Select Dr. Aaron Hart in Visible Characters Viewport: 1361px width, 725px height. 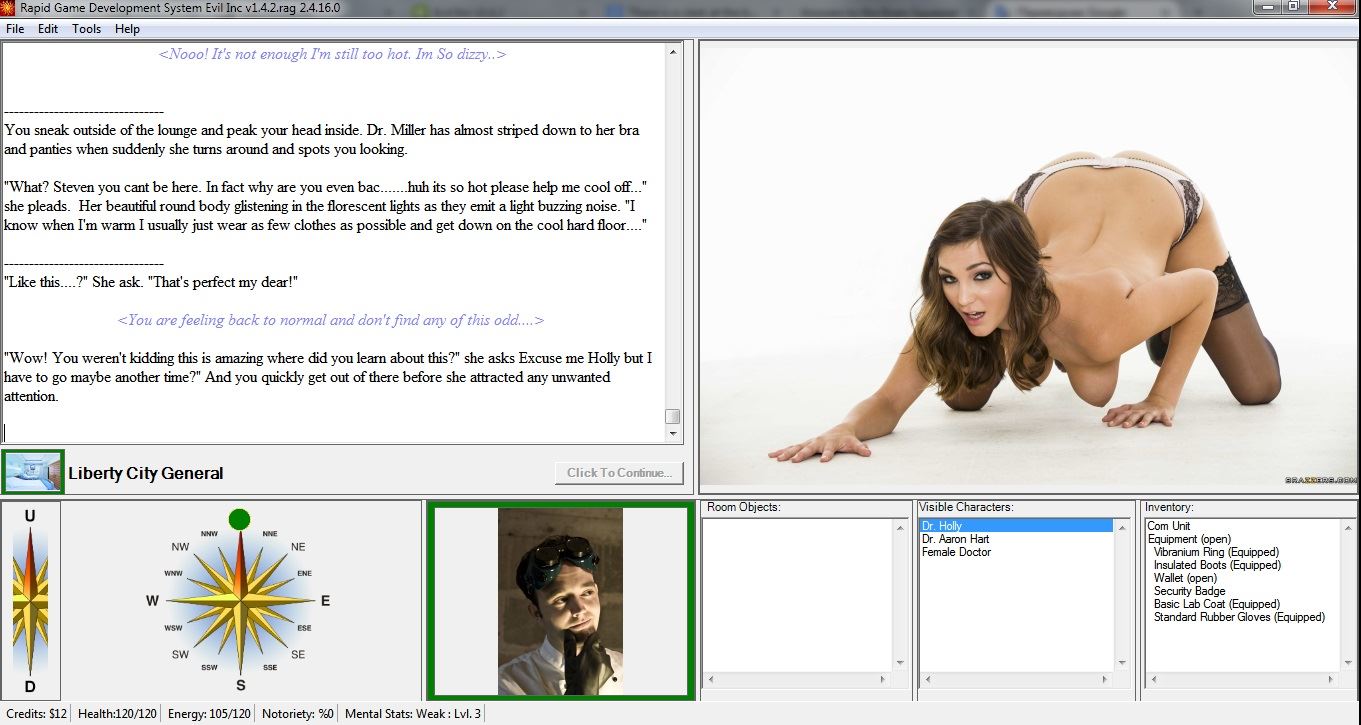(955, 539)
